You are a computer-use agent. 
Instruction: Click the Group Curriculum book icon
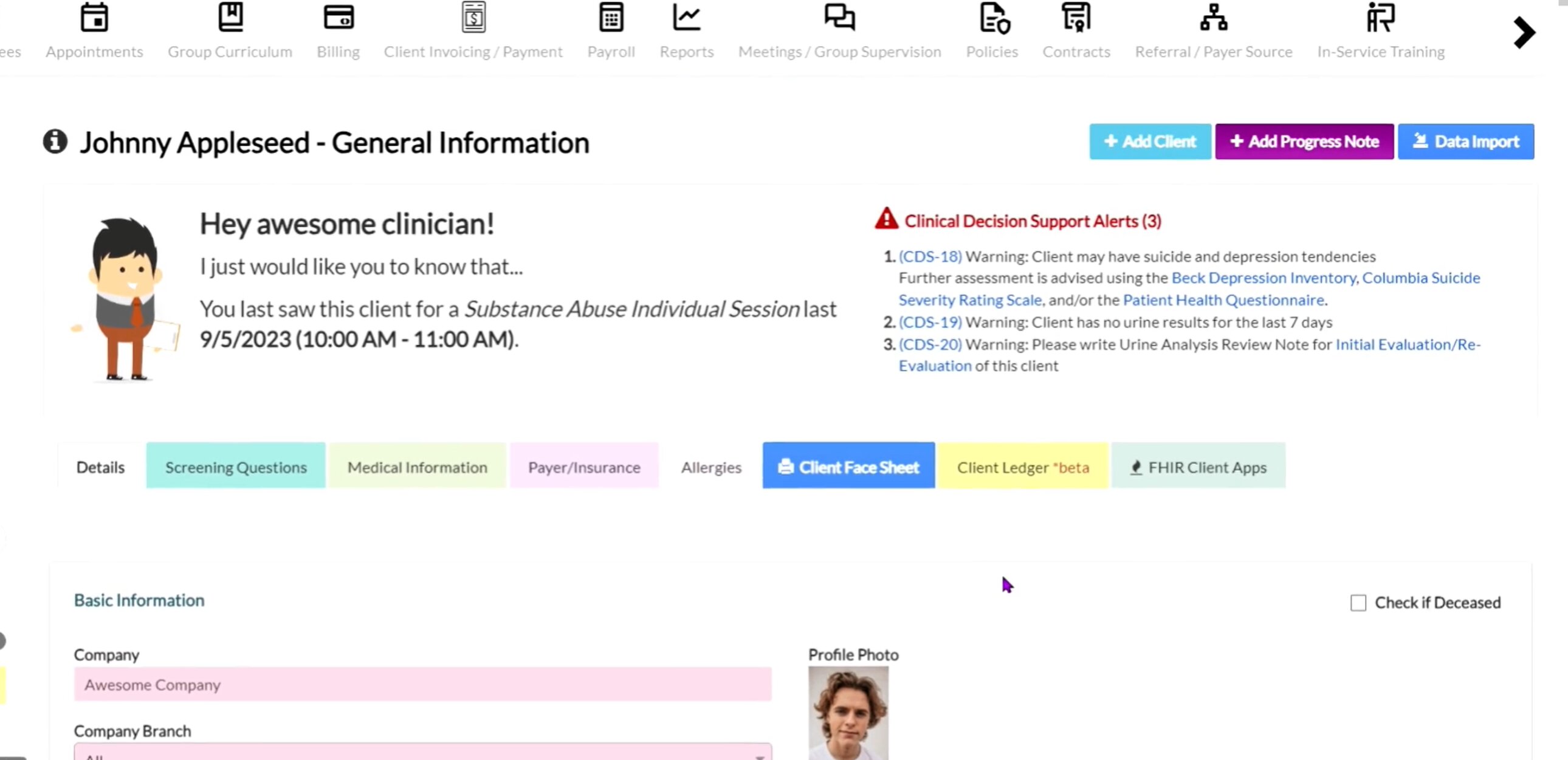click(x=230, y=17)
